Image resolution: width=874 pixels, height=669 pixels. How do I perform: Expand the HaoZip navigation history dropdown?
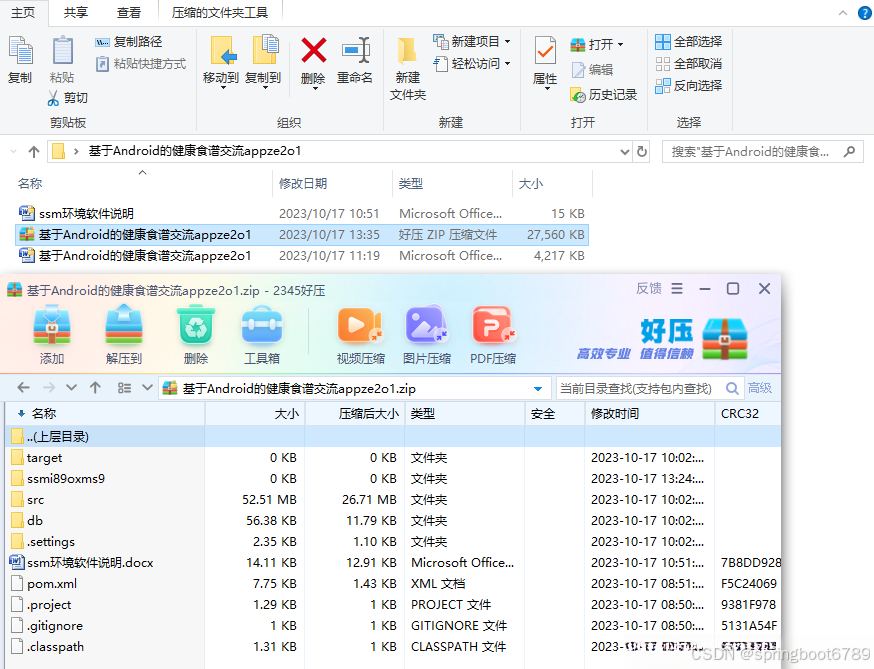(x=71, y=387)
